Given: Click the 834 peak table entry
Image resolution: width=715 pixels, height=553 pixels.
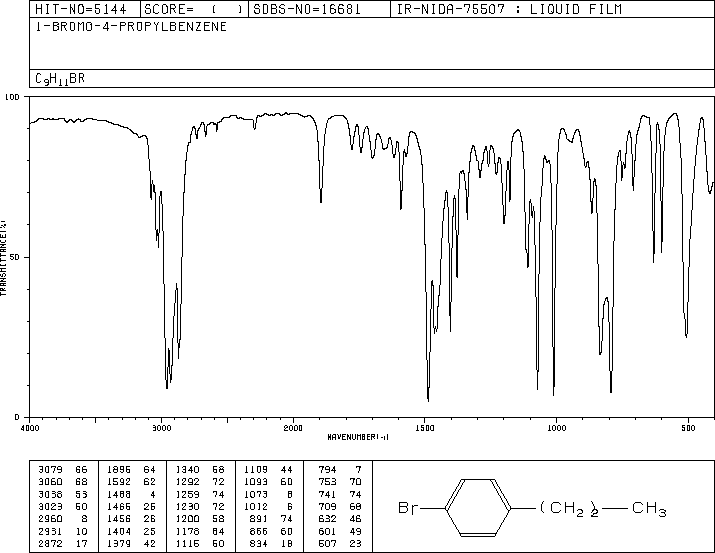Looking at the screenshot, I should [x=259, y=543].
